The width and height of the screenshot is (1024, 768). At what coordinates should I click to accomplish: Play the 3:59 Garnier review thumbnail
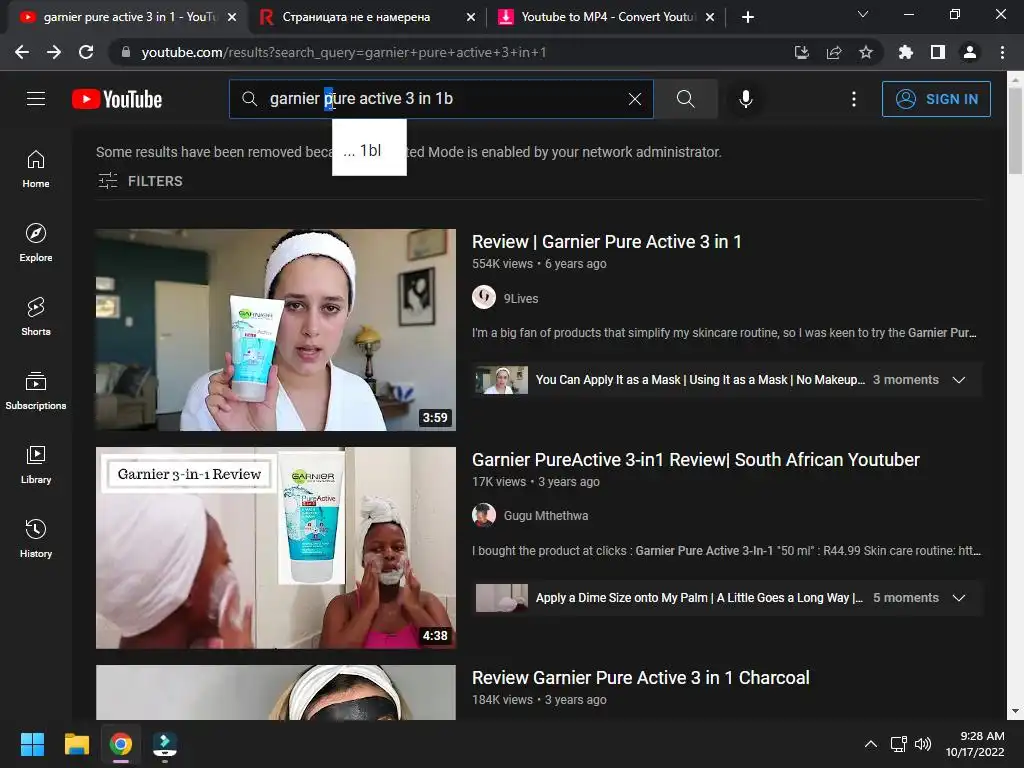[276, 330]
